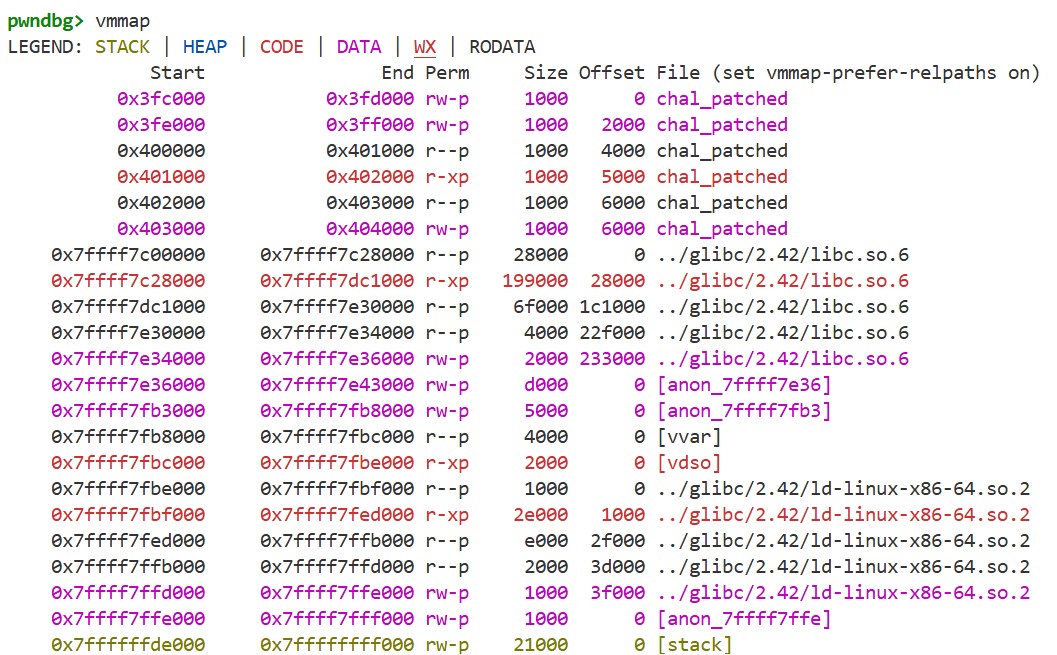Select the STACK legend label

click(x=122, y=46)
